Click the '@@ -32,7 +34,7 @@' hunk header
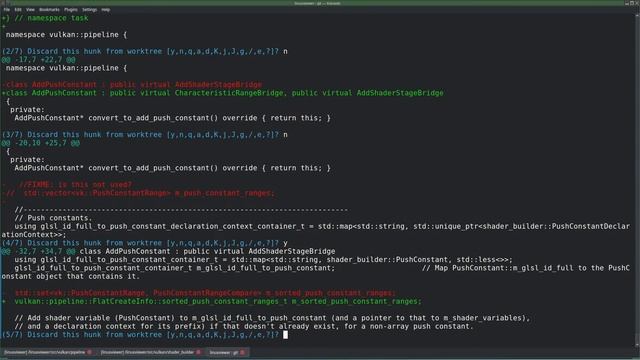This screenshot has height=360, width=640. click(x=39, y=251)
